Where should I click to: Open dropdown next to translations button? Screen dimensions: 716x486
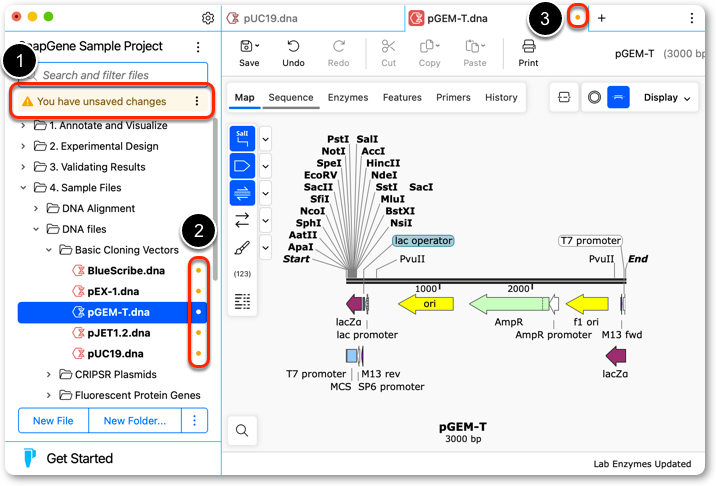pos(265,221)
